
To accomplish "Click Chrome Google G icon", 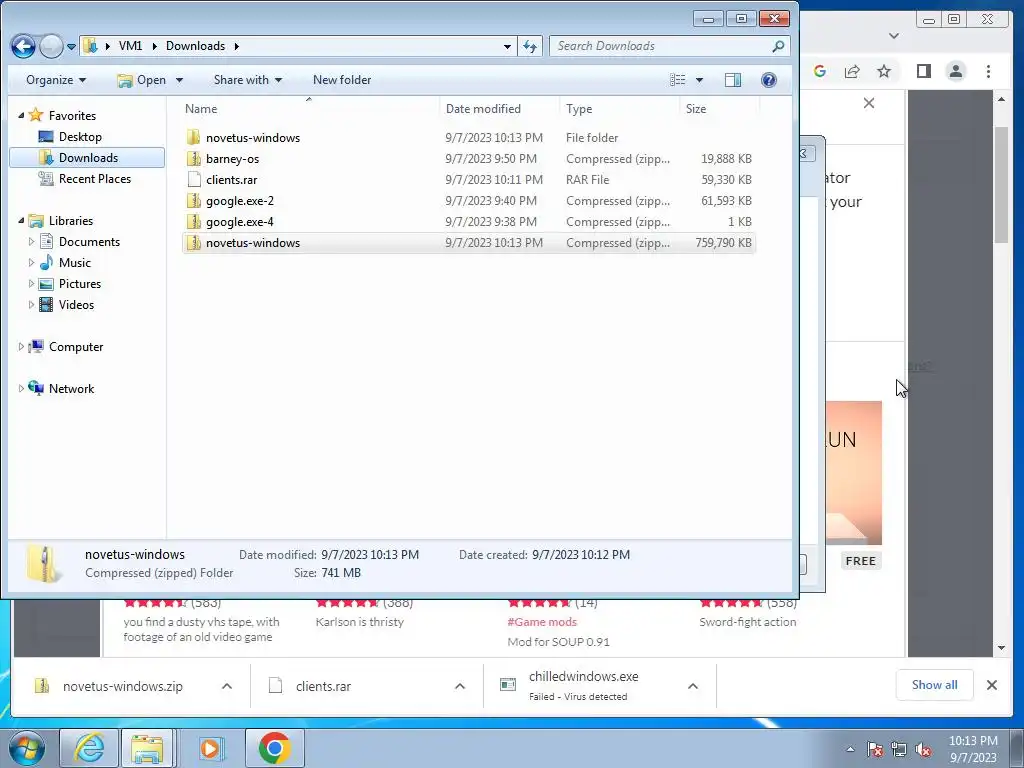I will (820, 71).
